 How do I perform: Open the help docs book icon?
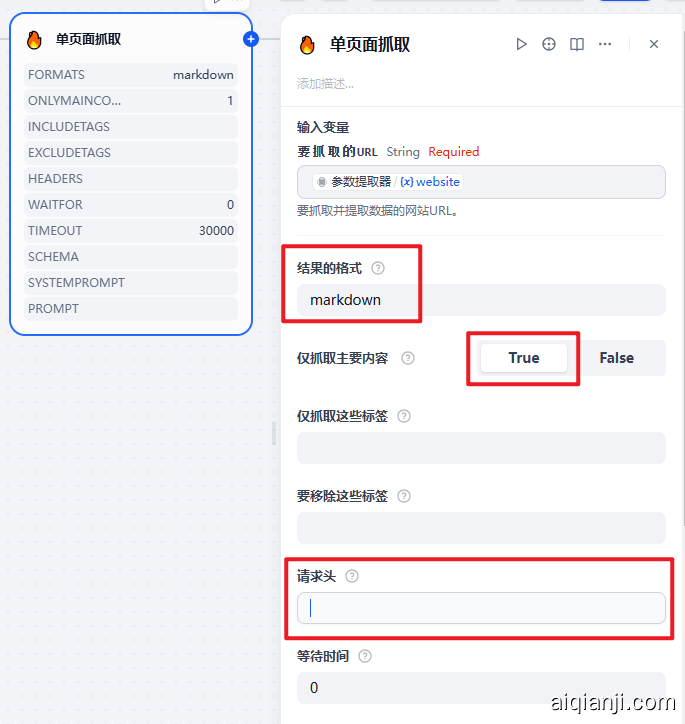coord(577,44)
